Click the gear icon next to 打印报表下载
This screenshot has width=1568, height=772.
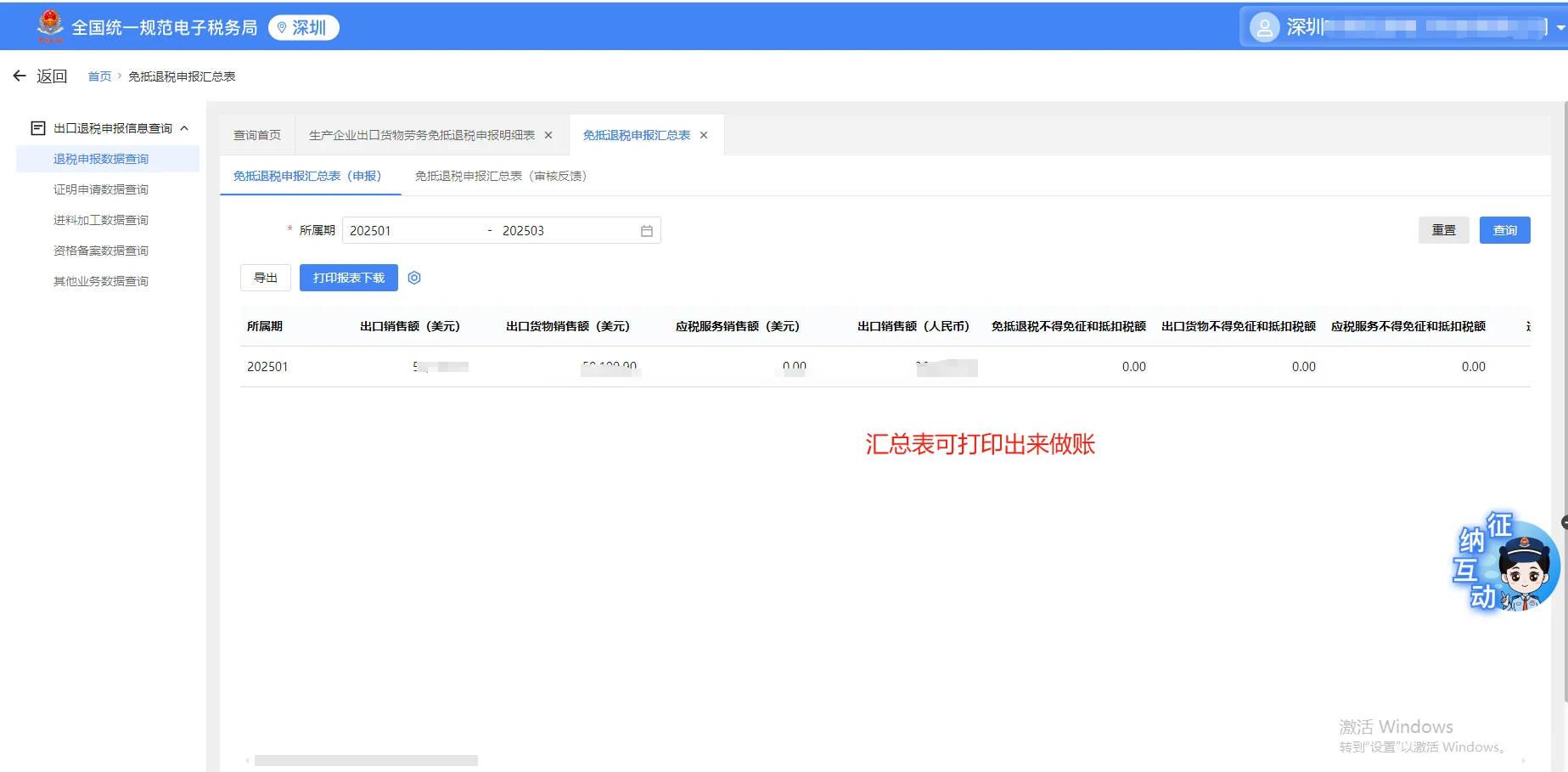click(x=414, y=277)
